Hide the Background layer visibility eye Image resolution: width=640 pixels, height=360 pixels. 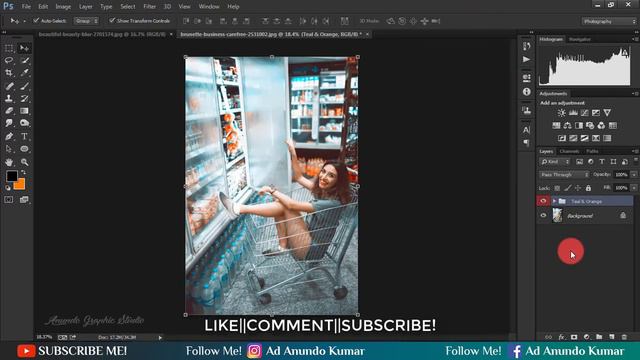pyautogui.click(x=543, y=216)
